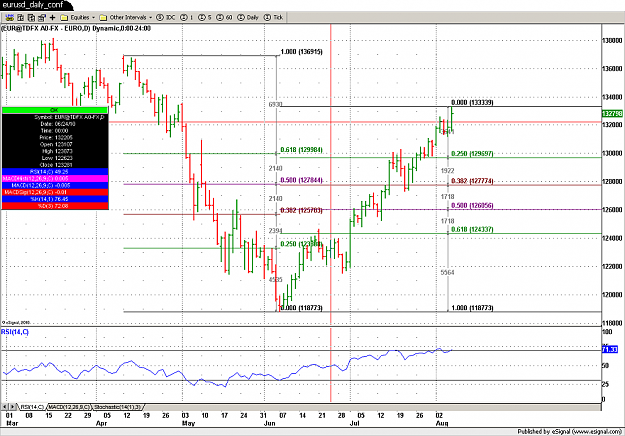Click the Price row in data window
Viewport: 625px width, 436px height.
(55, 137)
